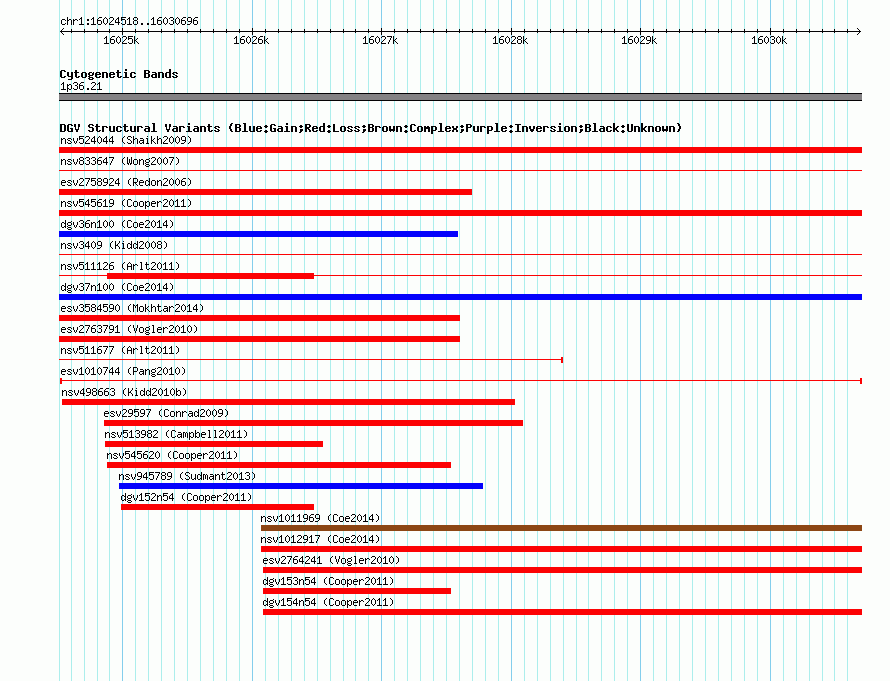Image resolution: width=890 pixels, height=681 pixels.
Task: Click the nsv1011969 (Coe2014) label
Action: click(x=320, y=518)
